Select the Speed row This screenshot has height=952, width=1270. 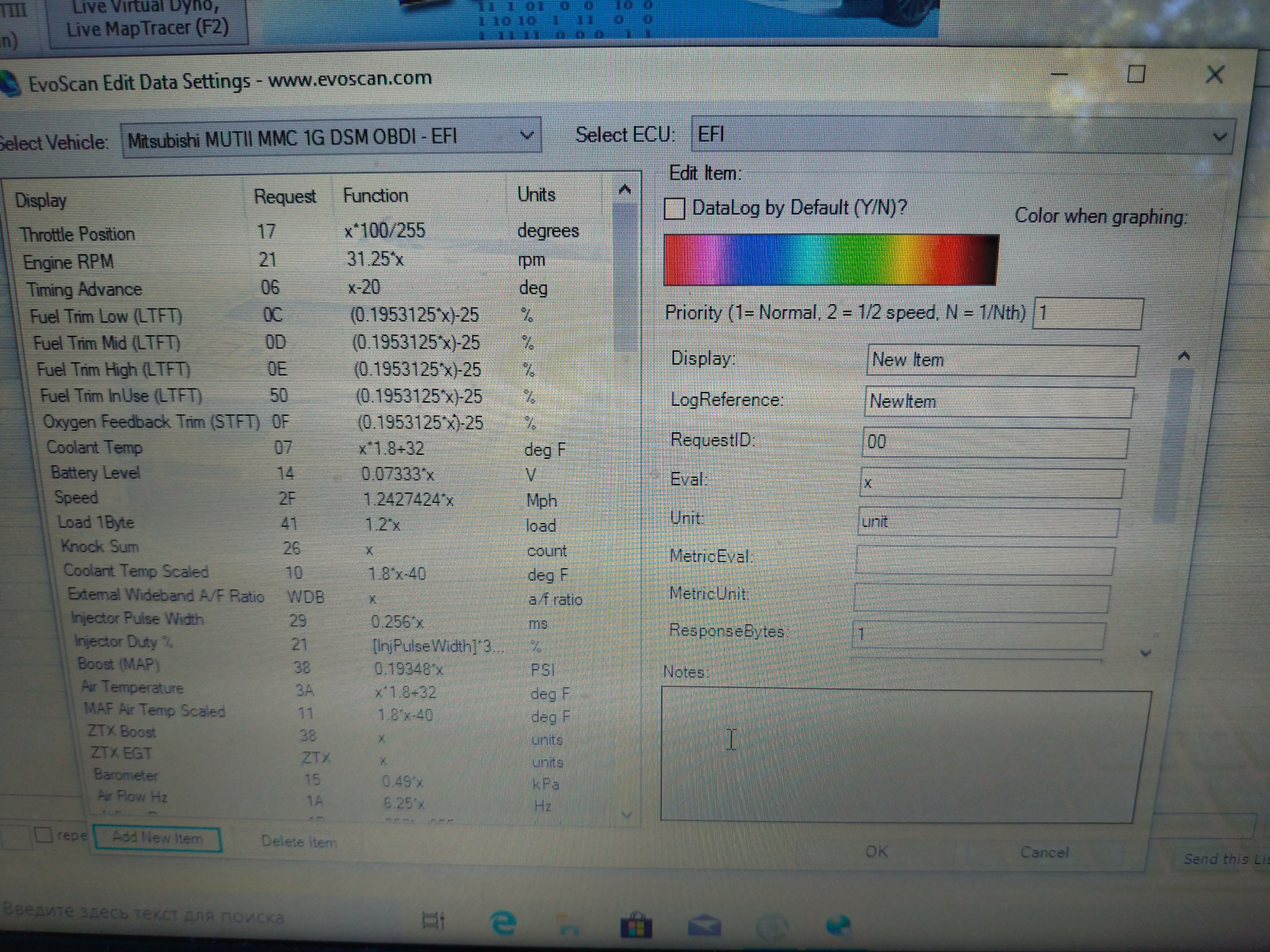[335, 498]
